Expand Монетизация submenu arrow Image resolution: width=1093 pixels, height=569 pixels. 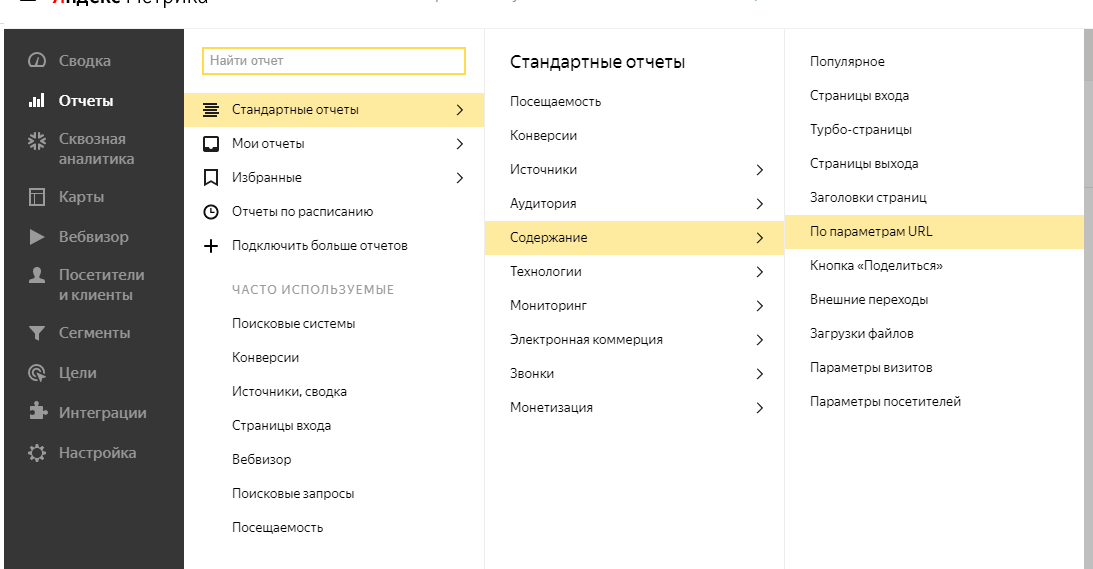pos(760,408)
